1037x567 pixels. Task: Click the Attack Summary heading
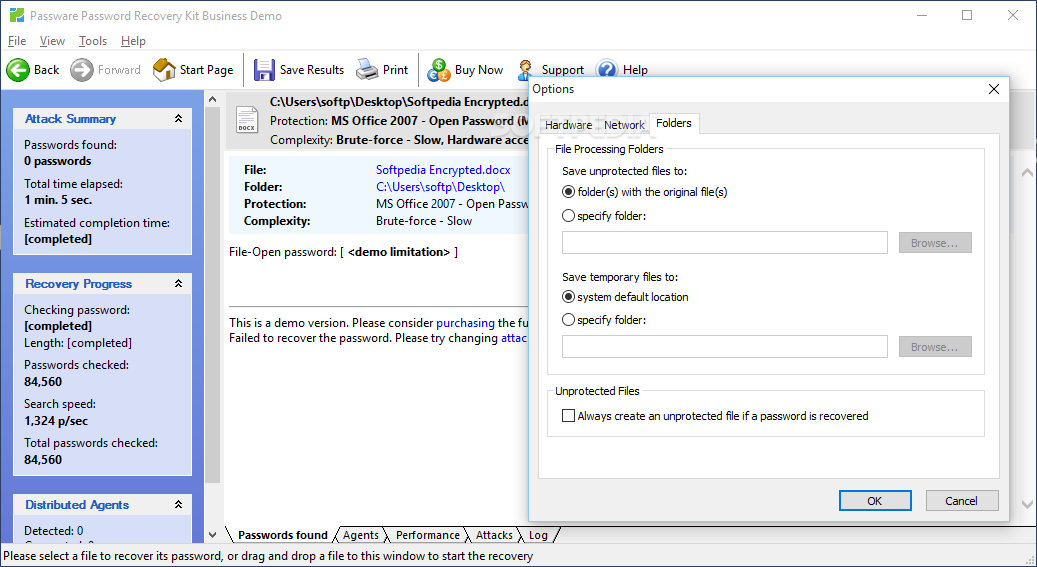coord(70,119)
